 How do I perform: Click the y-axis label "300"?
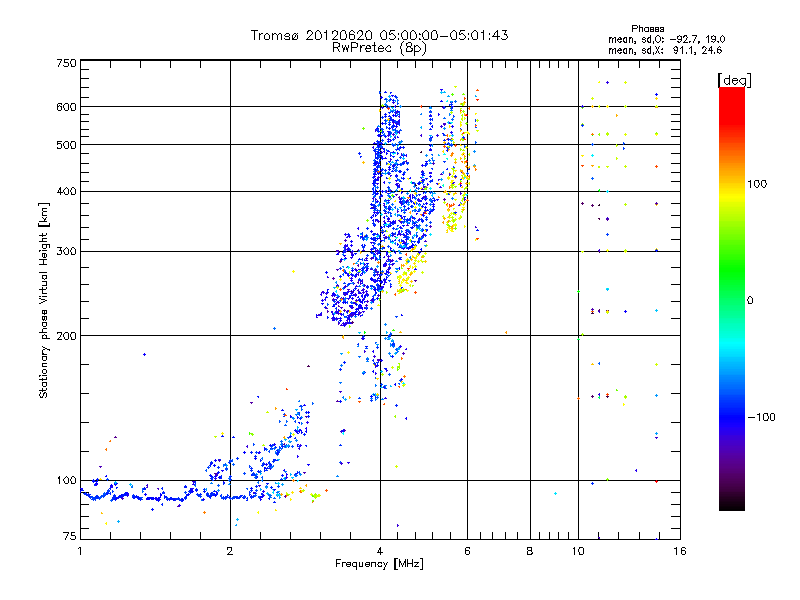(x=66, y=252)
